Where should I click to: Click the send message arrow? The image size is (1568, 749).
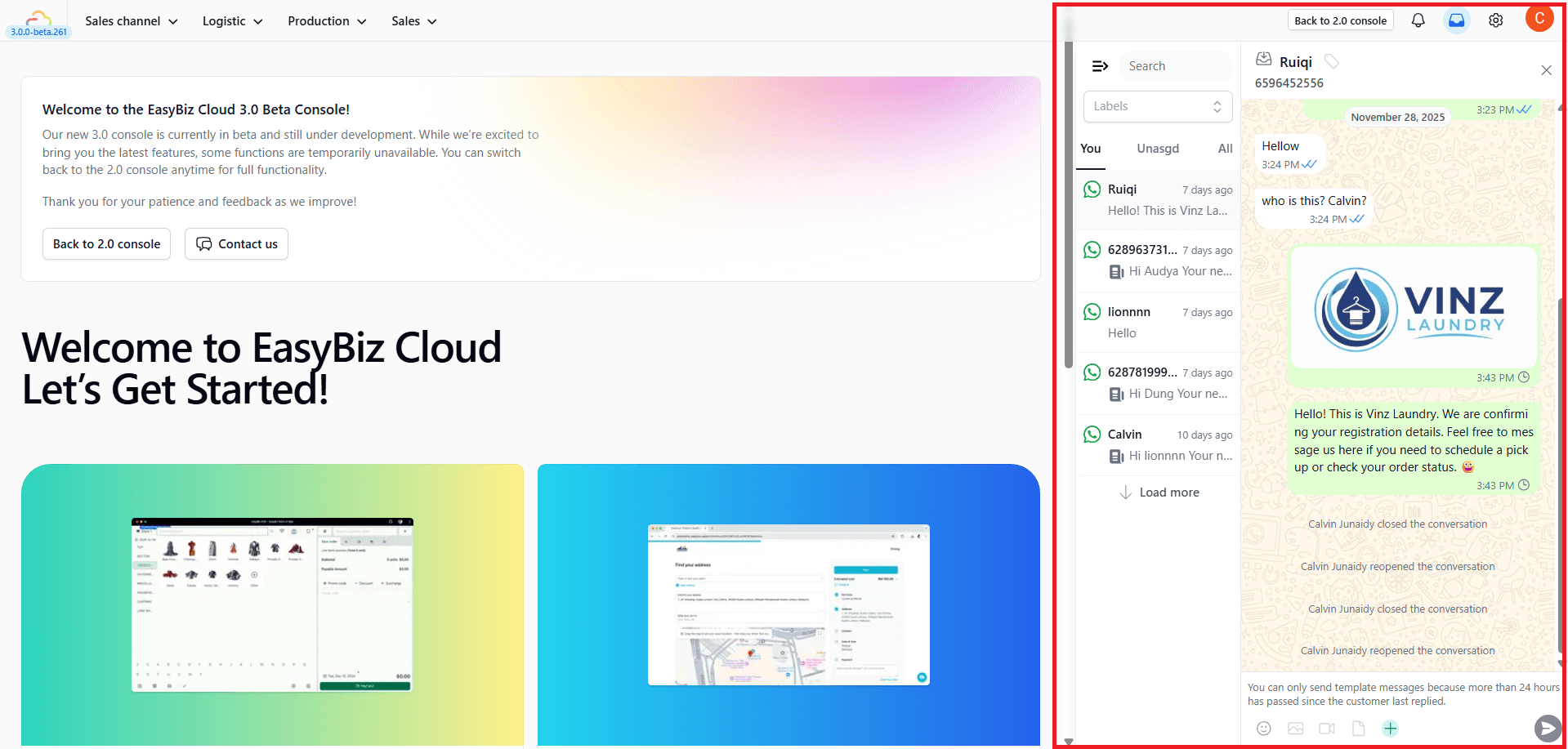[1547, 728]
